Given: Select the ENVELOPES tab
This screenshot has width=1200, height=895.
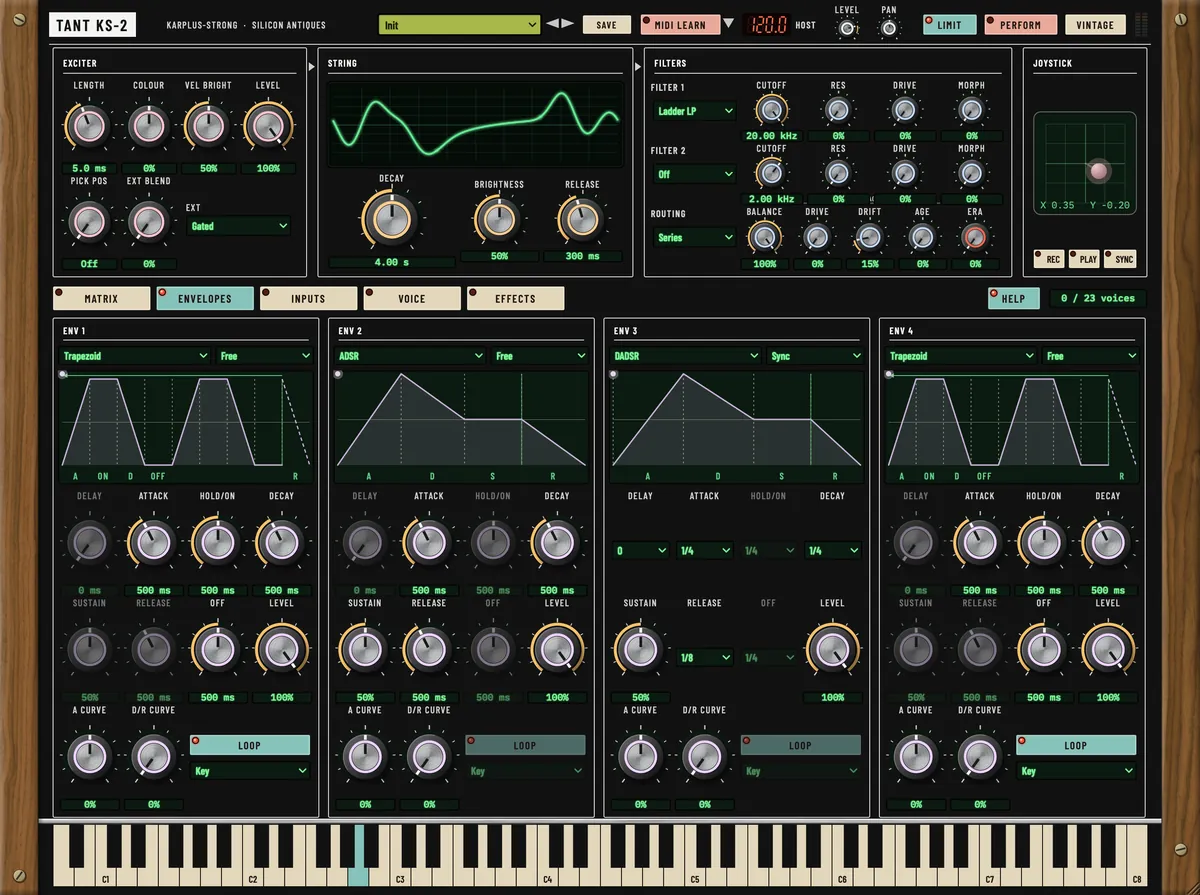Looking at the screenshot, I should tap(205, 298).
